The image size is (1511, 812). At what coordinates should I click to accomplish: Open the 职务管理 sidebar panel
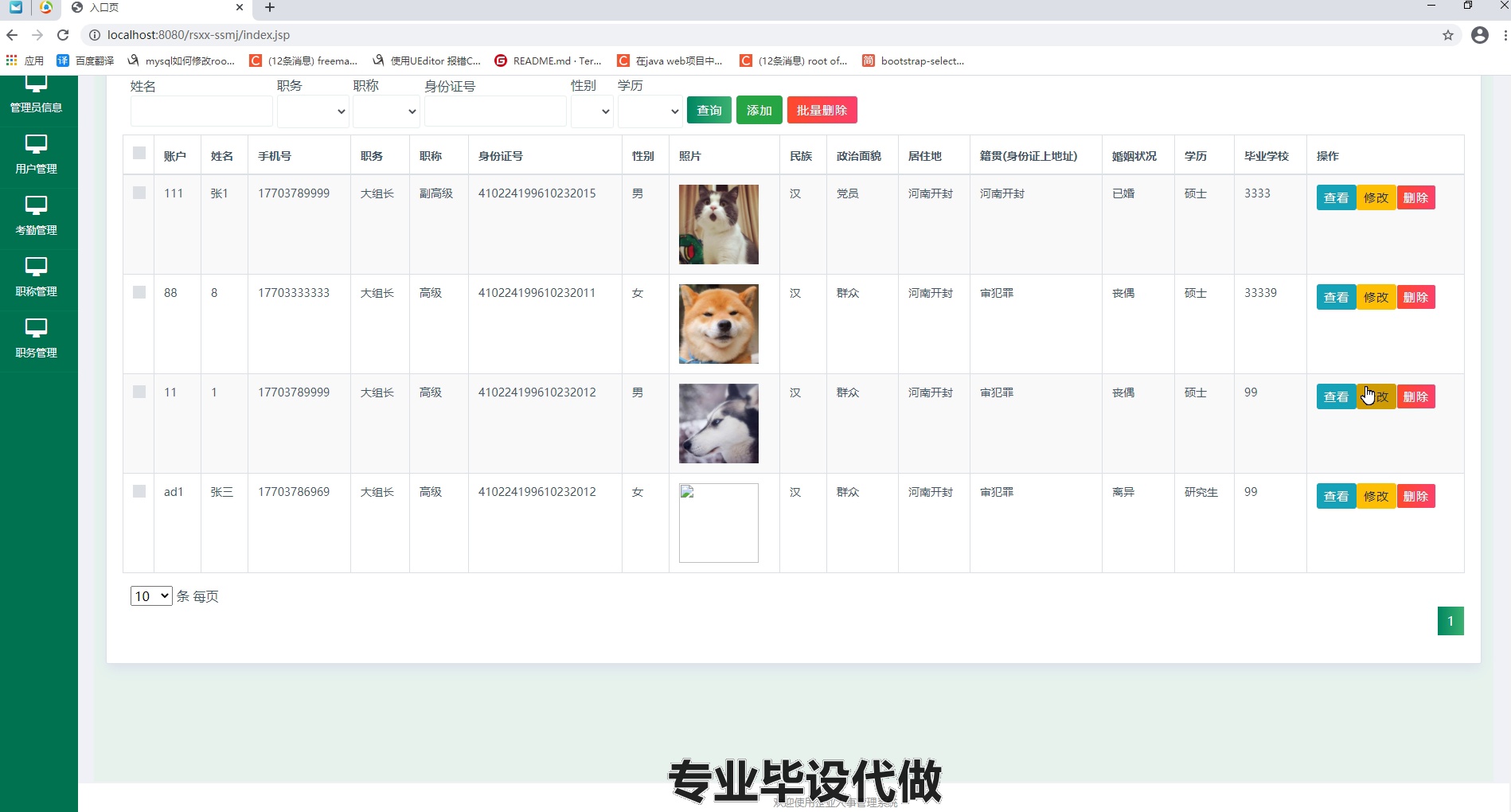click(36, 340)
